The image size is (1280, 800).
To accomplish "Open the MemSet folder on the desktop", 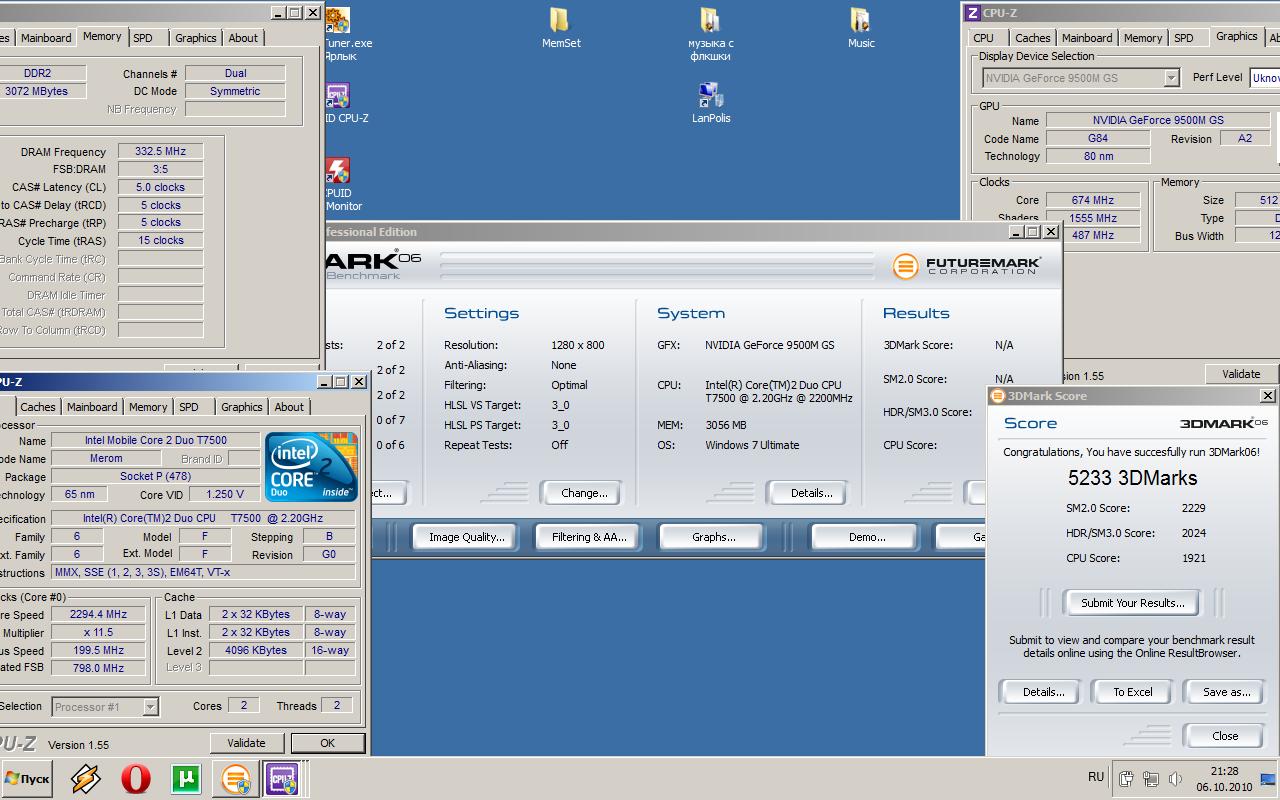I will [560, 28].
